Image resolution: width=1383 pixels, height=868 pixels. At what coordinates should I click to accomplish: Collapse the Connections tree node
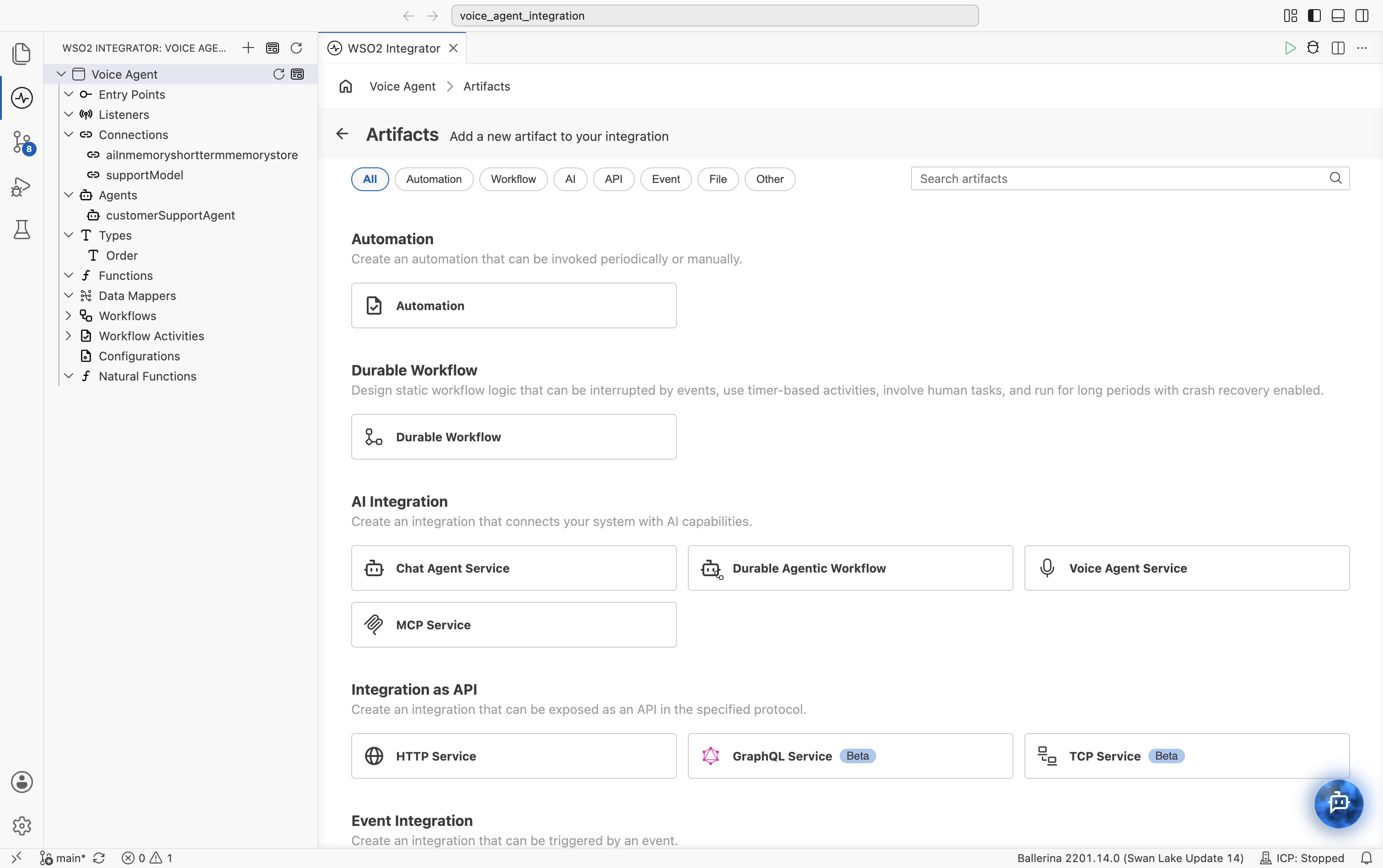click(68, 134)
